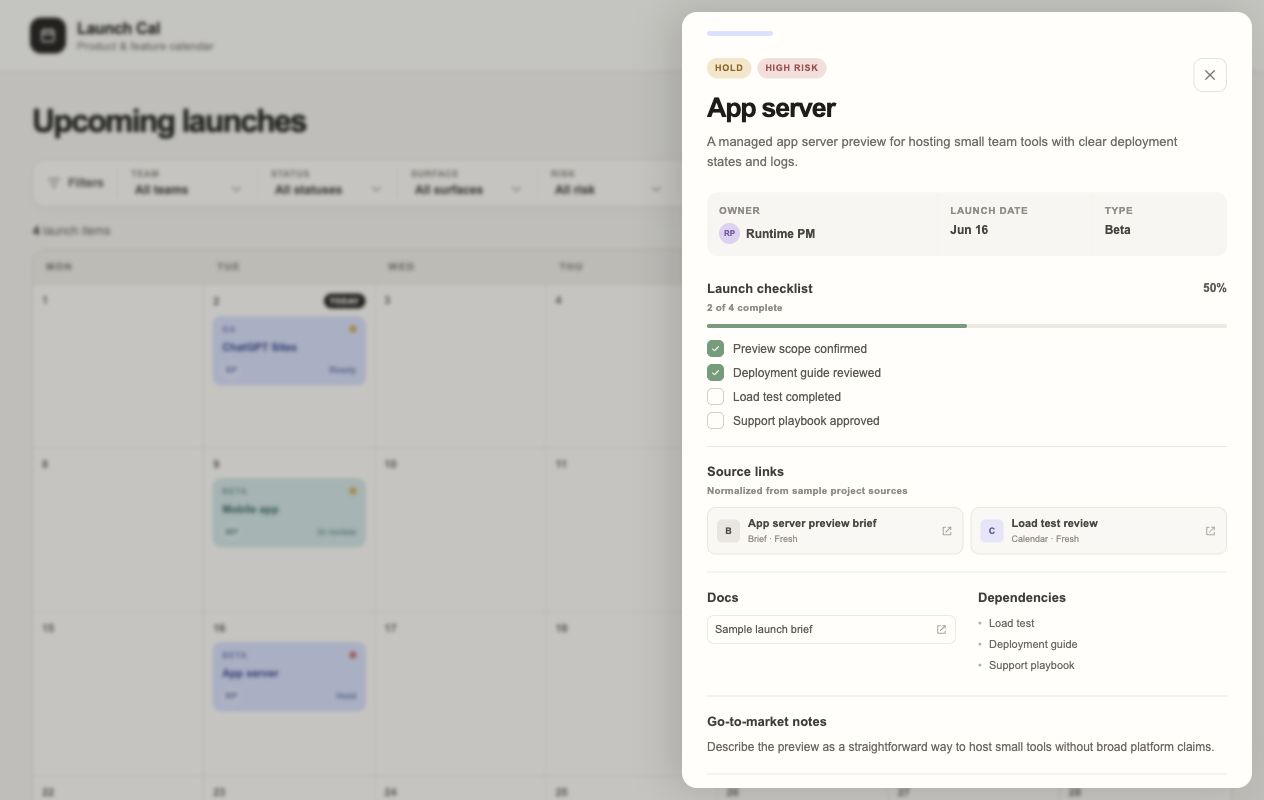Click the HOLD status badge
Image resolution: width=1264 pixels, height=800 pixels.
pyautogui.click(x=729, y=68)
